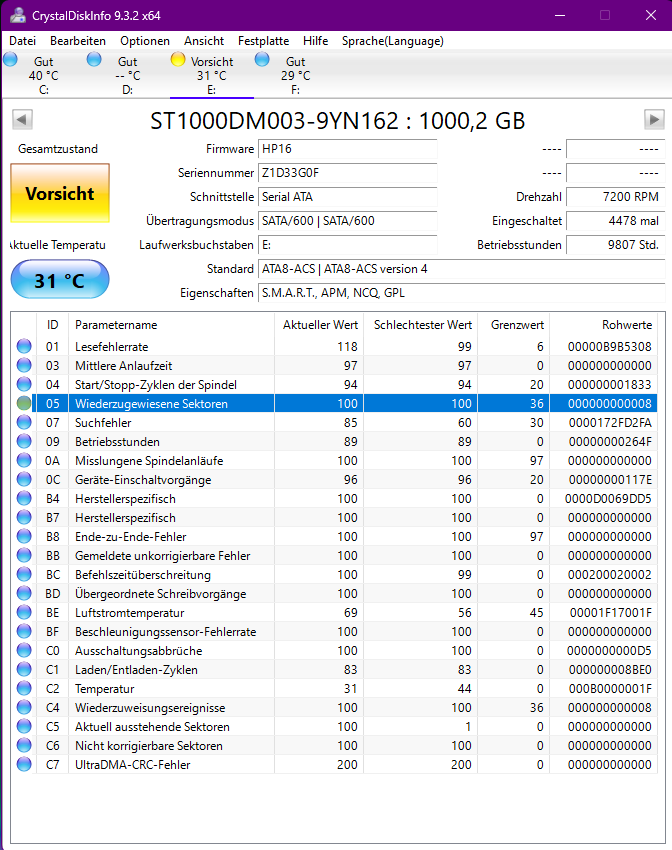Click the Schnittstelle field Serial ATA
The image size is (672, 850).
(x=347, y=197)
